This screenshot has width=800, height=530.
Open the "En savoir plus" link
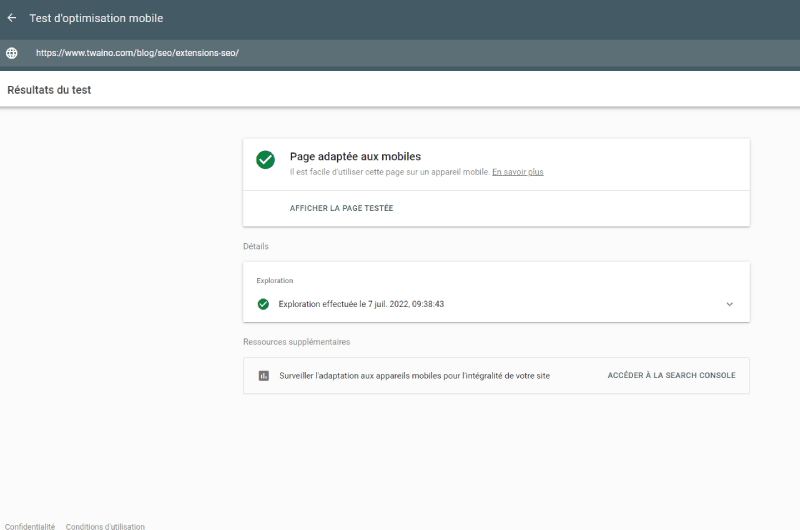(517, 172)
